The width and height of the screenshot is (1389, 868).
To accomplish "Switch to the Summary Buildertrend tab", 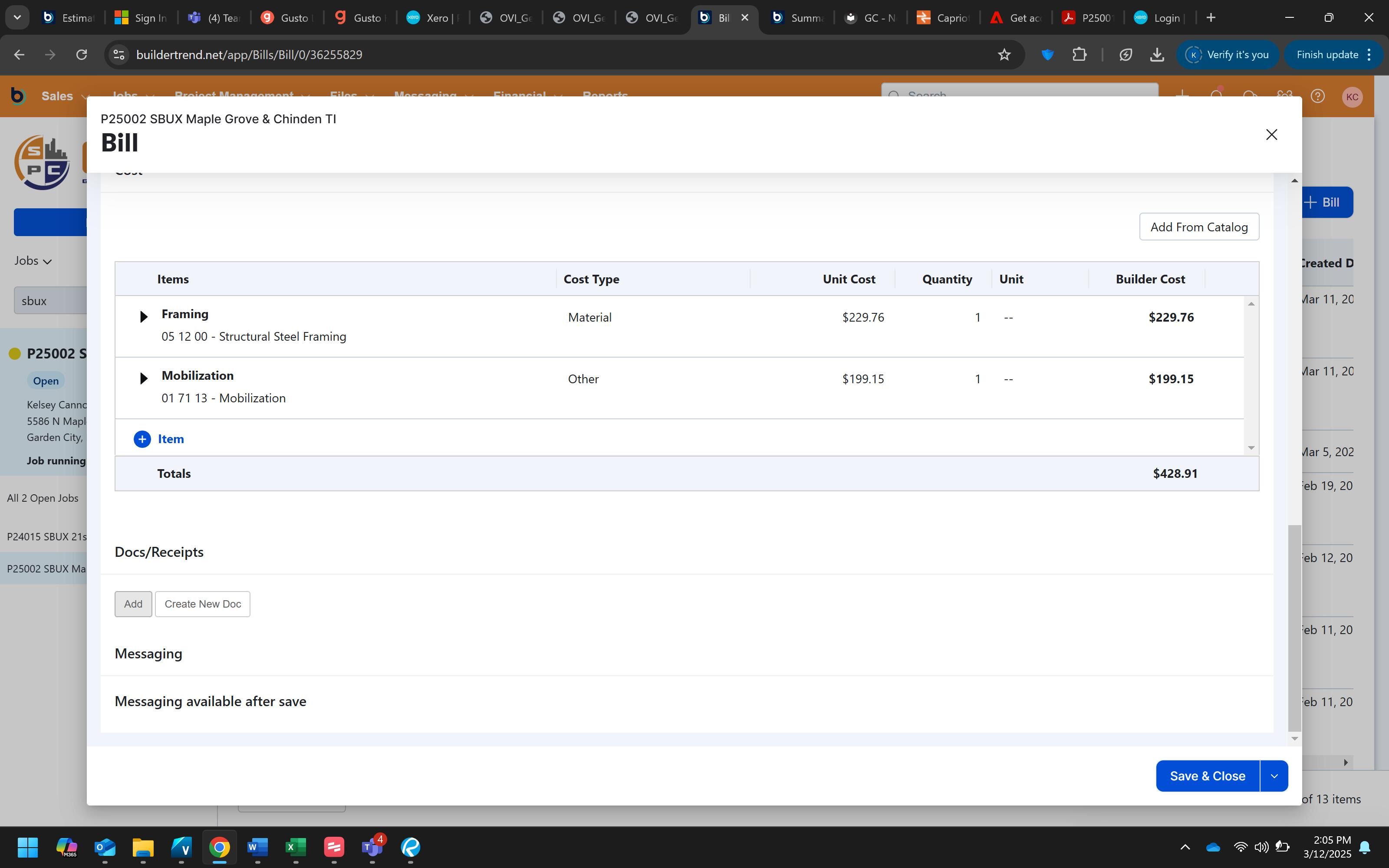I will [798, 18].
